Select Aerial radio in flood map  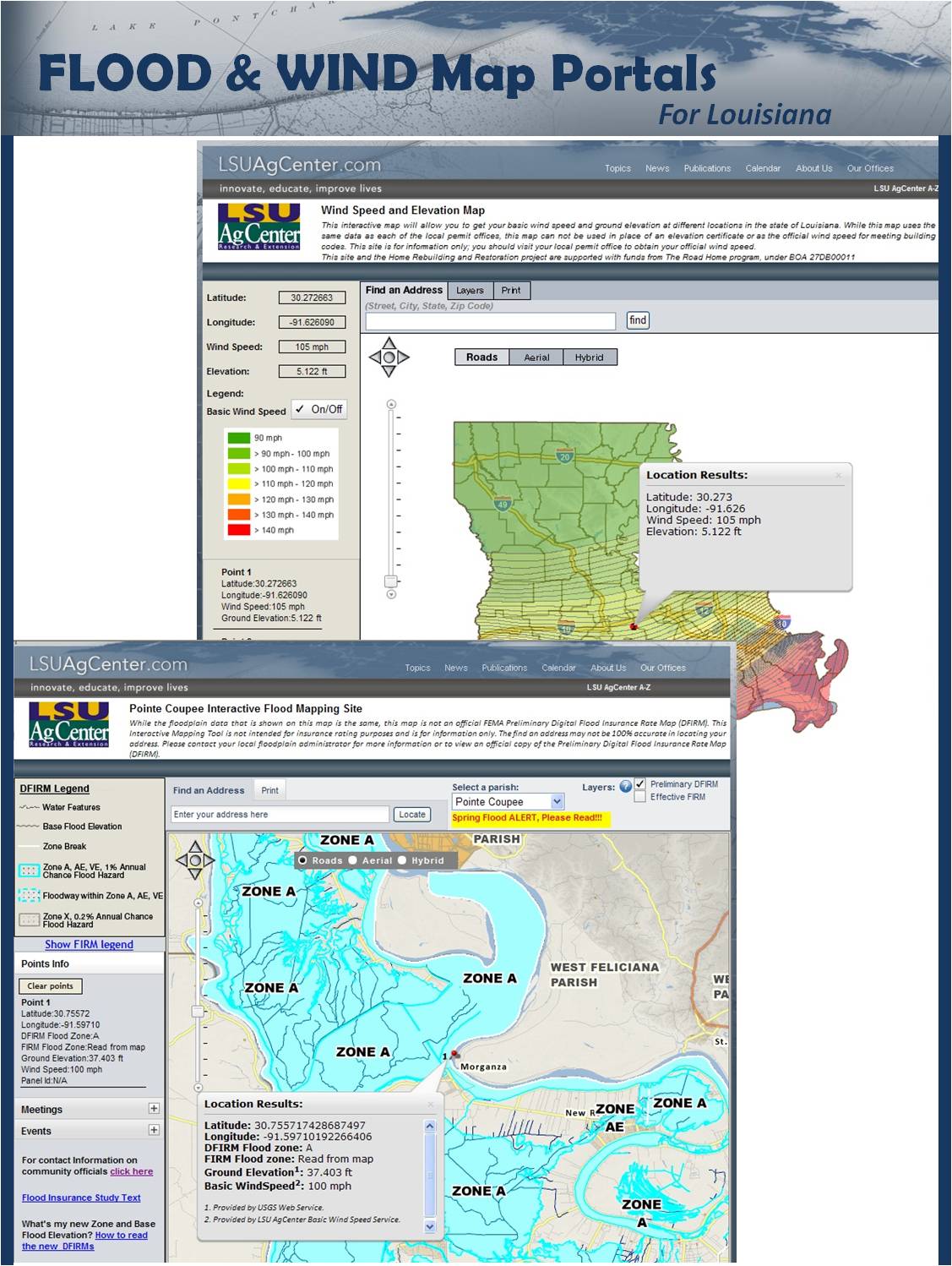click(353, 860)
